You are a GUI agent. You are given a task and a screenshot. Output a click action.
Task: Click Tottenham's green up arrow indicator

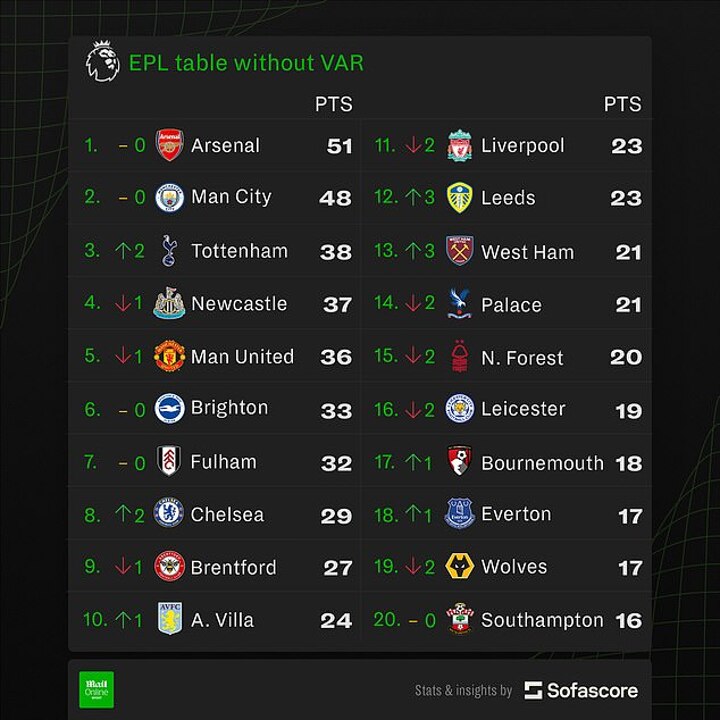pyautogui.click(x=122, y=251)
